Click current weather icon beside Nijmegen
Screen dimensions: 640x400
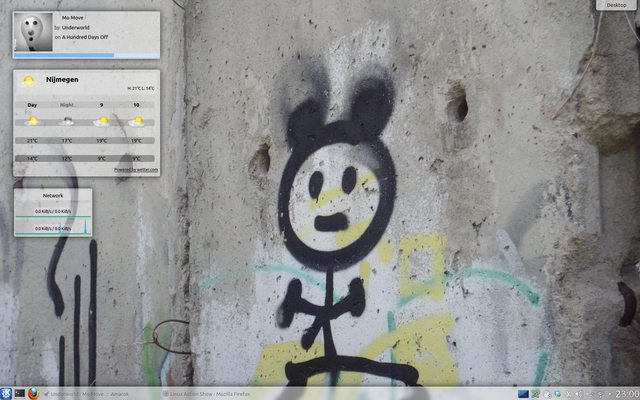(x=28, y=81)
